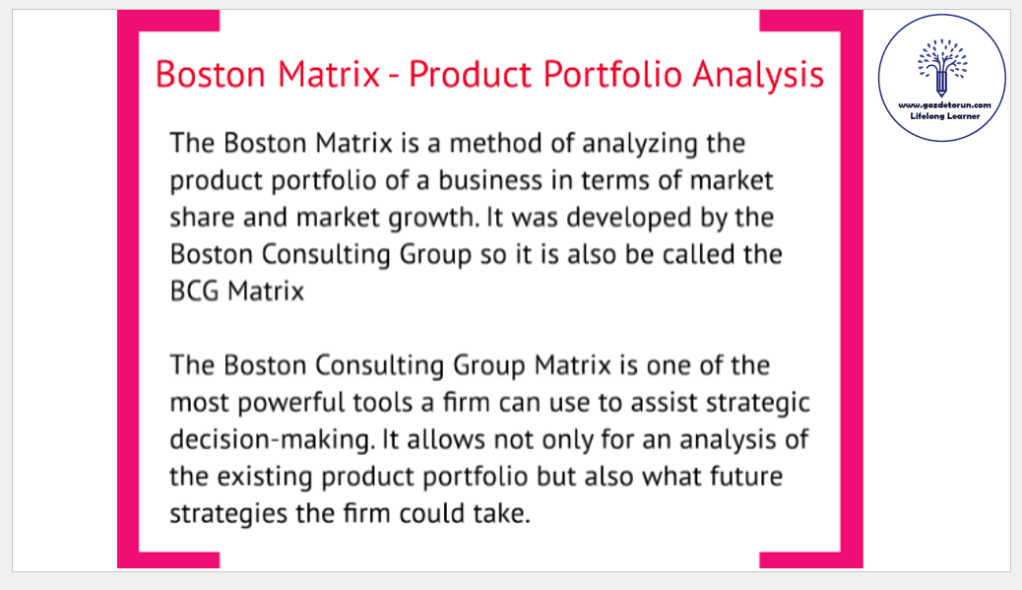The image size is (1022, 590).
Task: Open the www.gozdetorun.com link in the logo
Action: click(942, 104)
